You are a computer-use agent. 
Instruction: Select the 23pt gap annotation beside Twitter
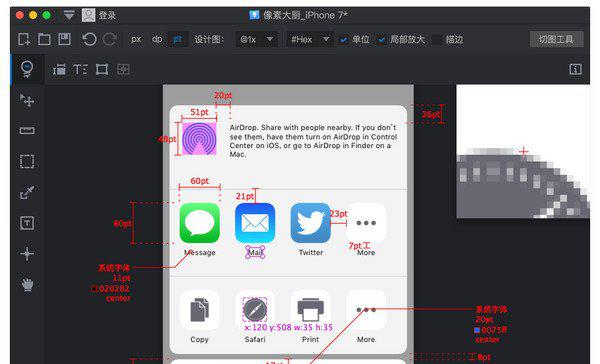tap(339, 214)
